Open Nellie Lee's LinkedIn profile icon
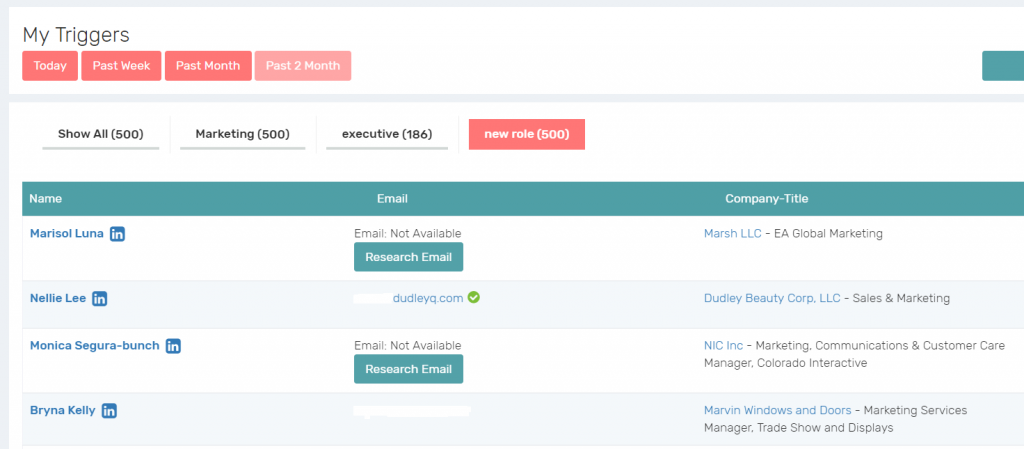 [100, 298]
